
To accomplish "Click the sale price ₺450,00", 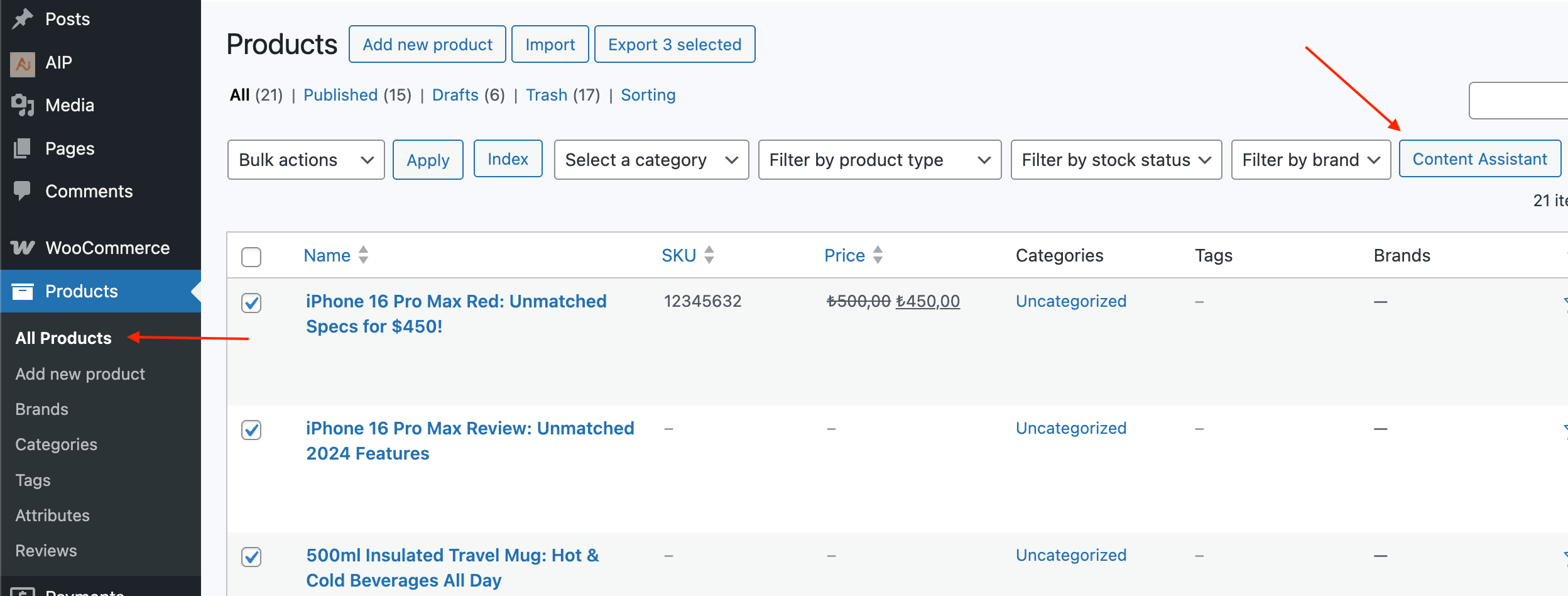I will coord(928,301).
